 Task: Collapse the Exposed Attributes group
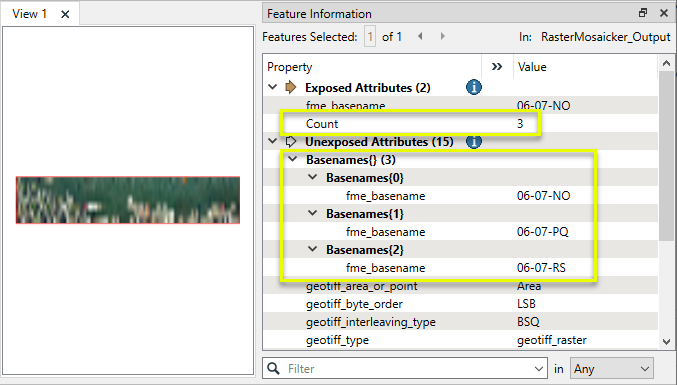point(272,88)
